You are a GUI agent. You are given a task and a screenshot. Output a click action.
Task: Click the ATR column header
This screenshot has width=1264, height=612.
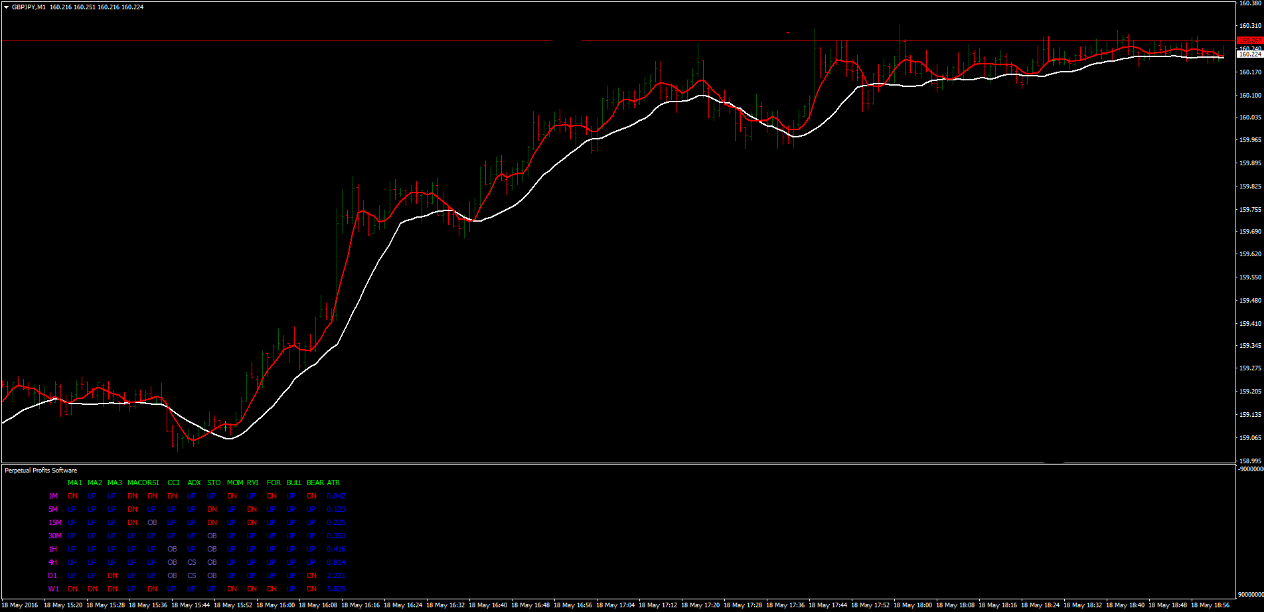coord(332,483)
